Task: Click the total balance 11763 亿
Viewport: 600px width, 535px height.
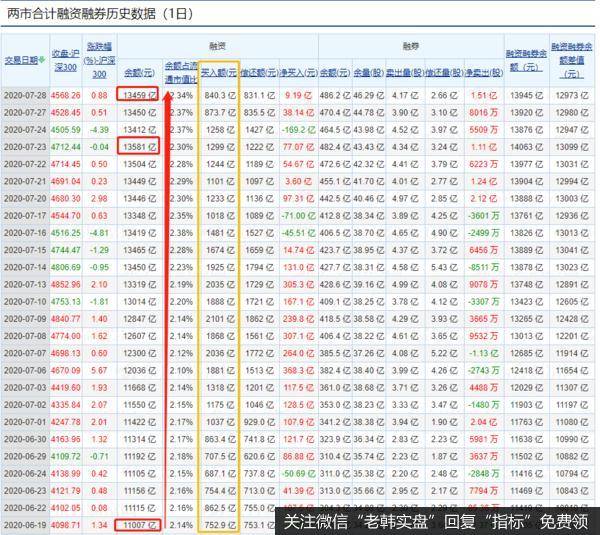Action: coord(527,422)
